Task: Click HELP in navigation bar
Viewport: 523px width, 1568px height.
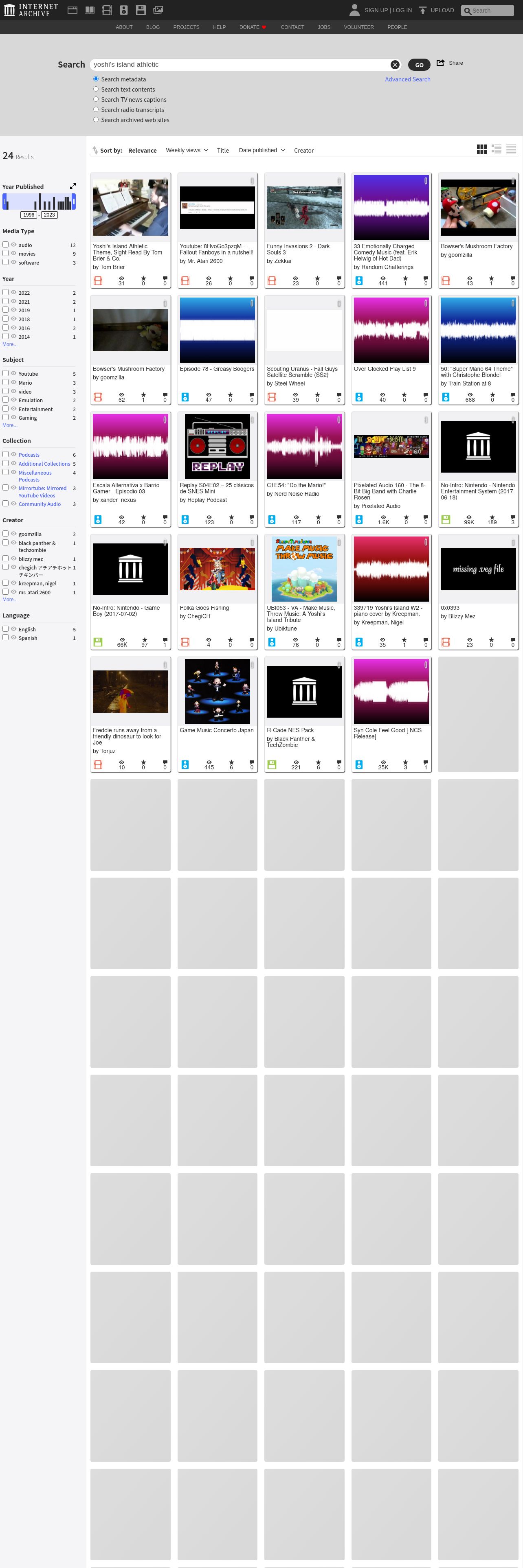Action: tap(219, 27)
